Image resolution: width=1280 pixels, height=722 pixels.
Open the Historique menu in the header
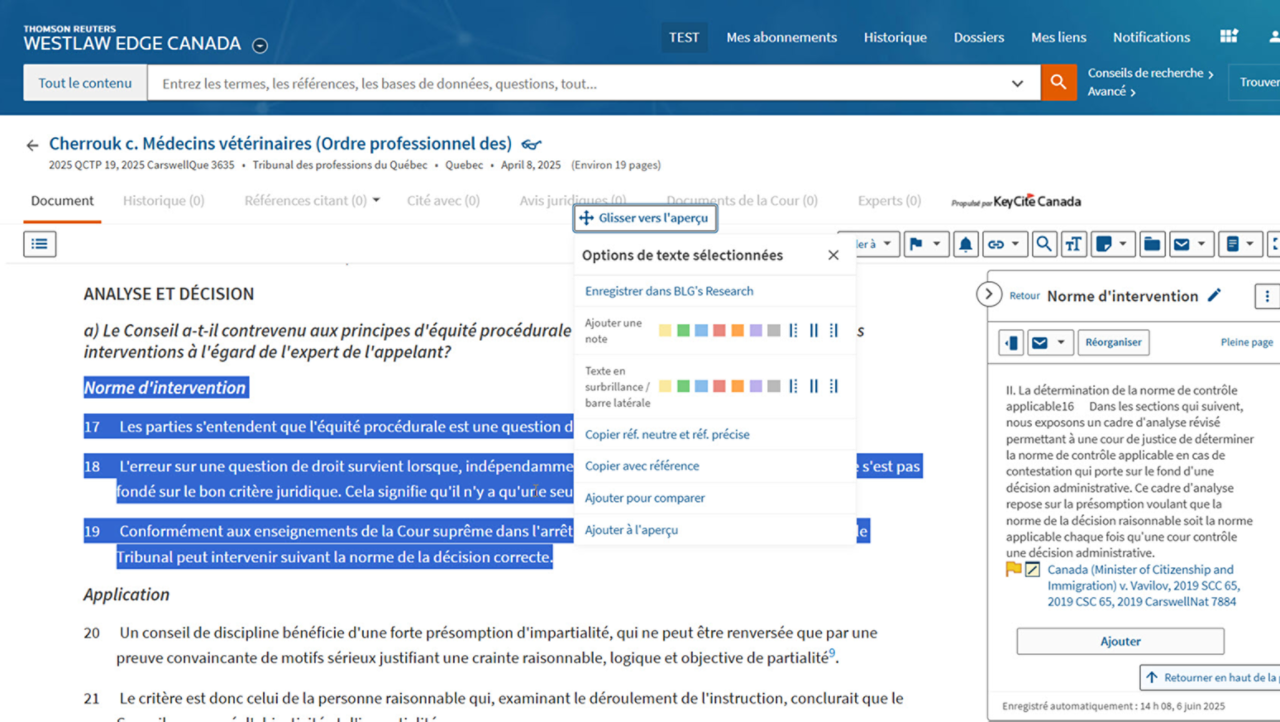coord(895,37)
